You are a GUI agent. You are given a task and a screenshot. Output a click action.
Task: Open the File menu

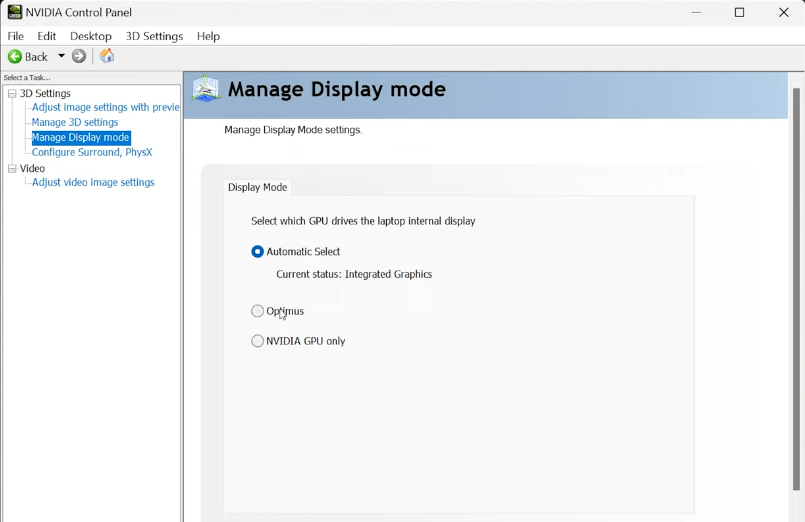point(16,36)
